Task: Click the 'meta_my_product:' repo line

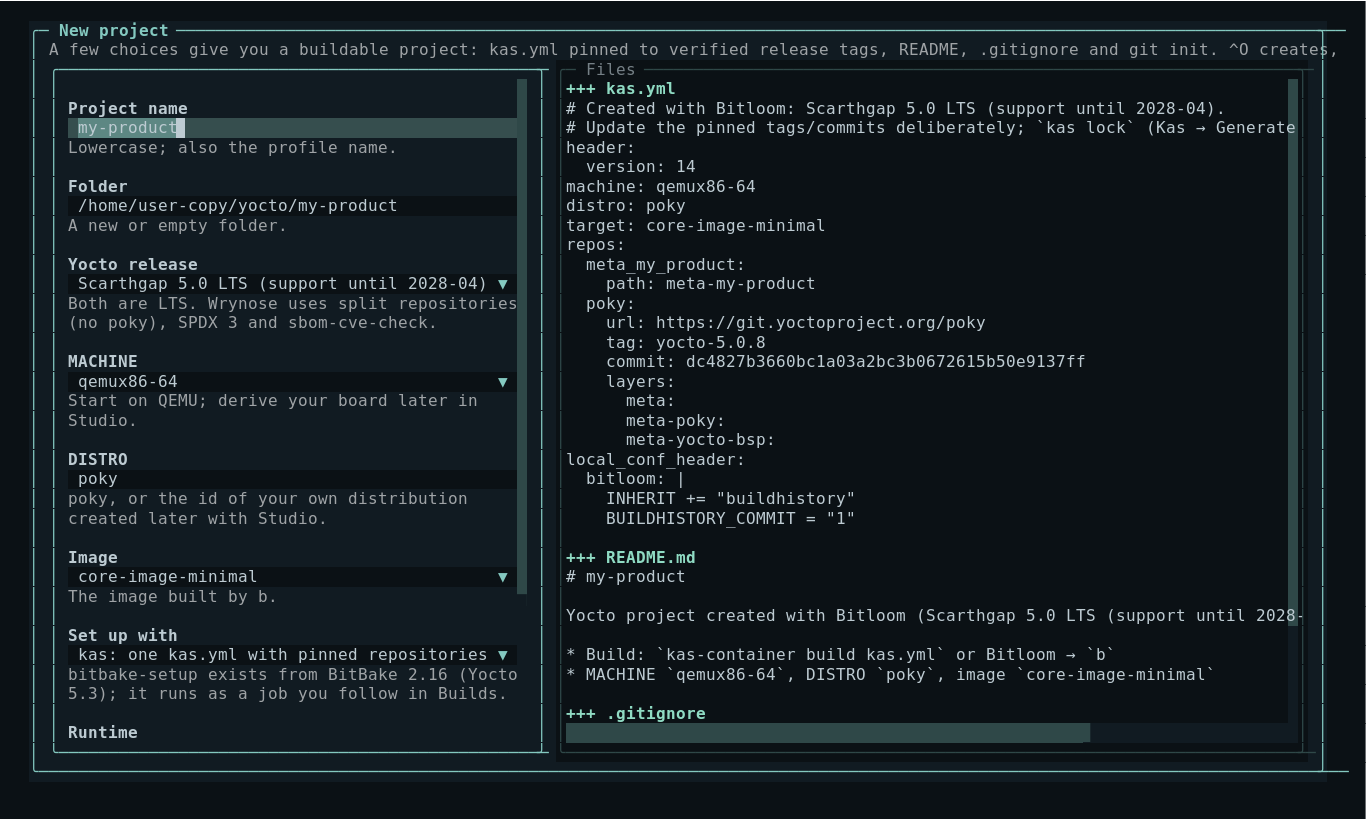Action: [x=666, y=265]
